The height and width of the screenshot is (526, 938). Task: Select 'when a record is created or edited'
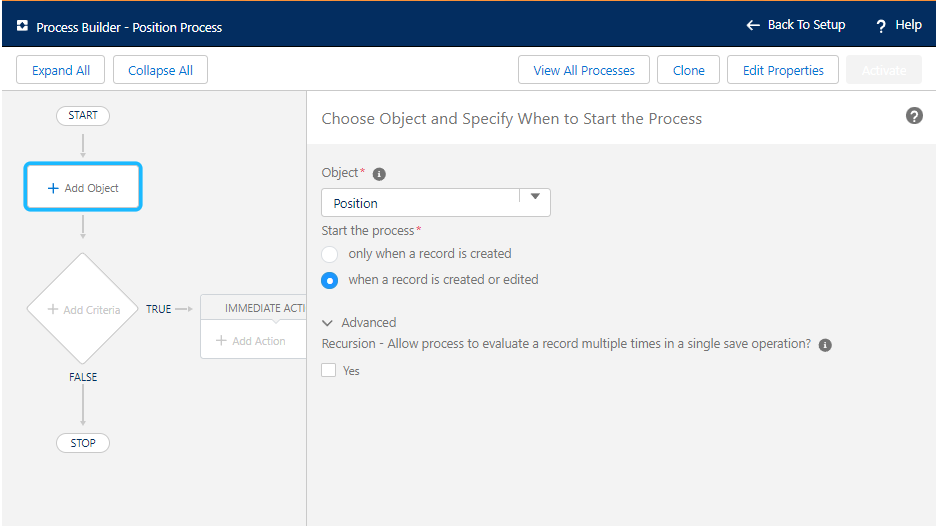(x=330, y=280)
